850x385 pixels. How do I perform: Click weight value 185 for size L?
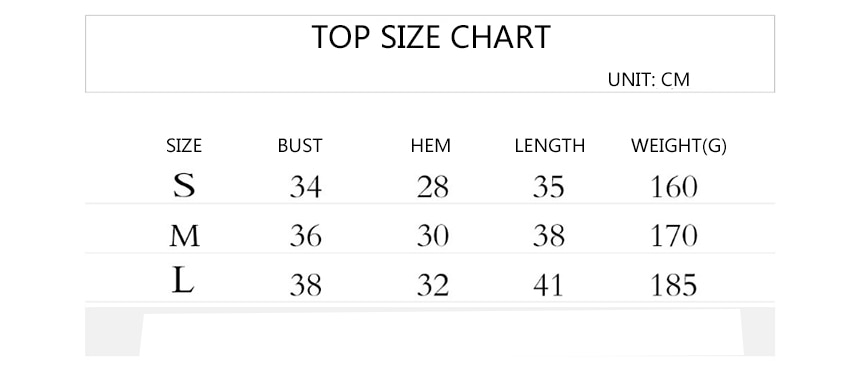(674, 285)
